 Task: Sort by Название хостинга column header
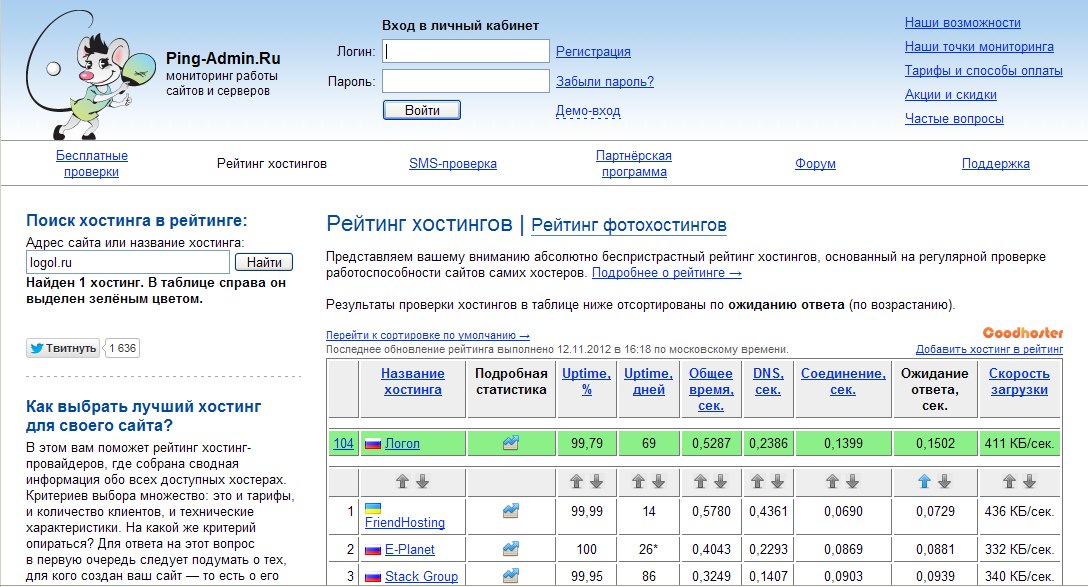413,382
